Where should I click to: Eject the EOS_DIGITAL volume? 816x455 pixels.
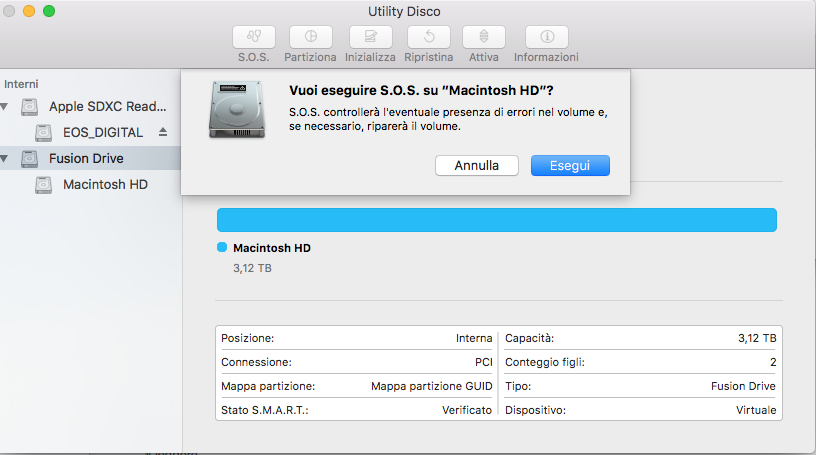pyautogui.click(x=163, y=132)
